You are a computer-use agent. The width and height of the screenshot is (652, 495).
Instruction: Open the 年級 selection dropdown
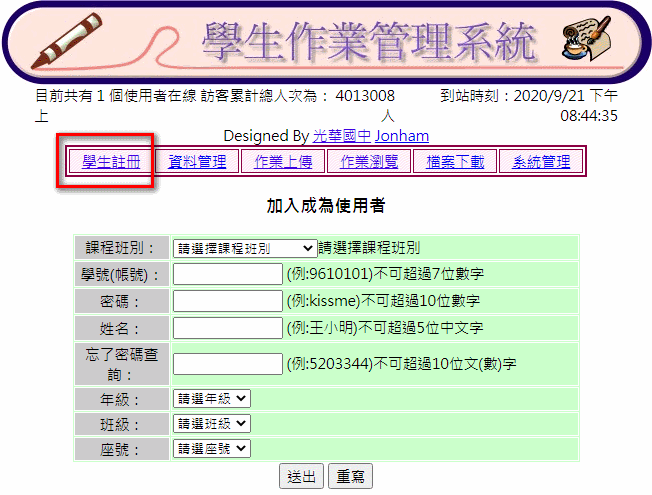(x=211, y=398)
